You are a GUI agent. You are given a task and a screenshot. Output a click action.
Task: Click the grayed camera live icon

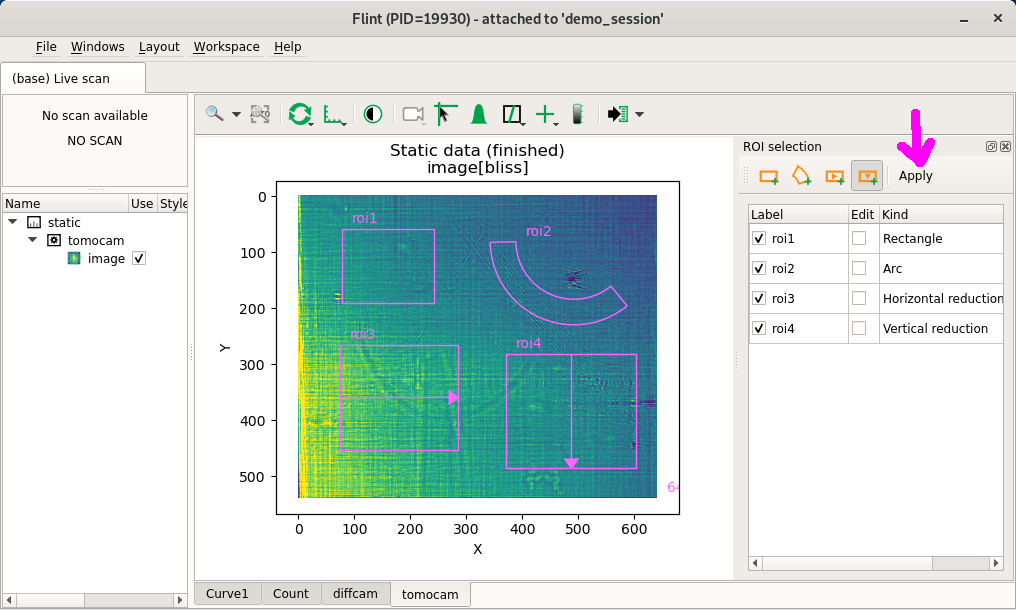pos(413,115)
